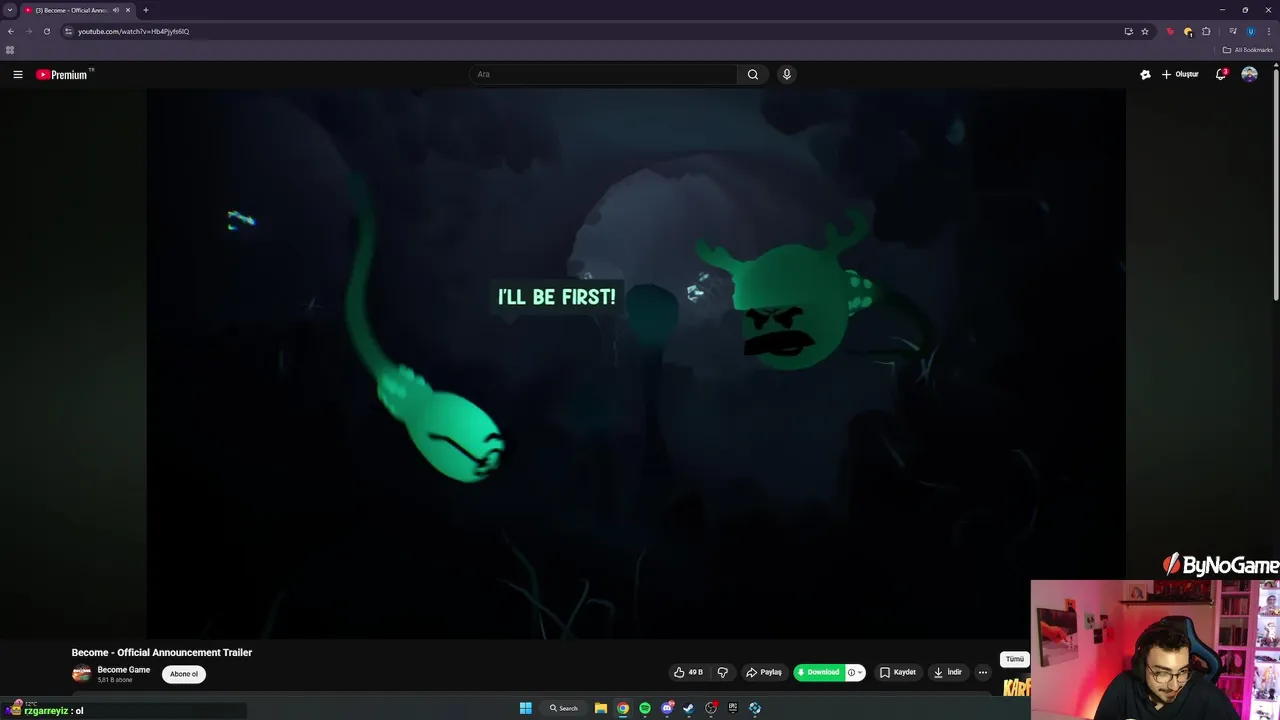Click the green Download button
Screen dimensions: 1280x720
pos(820,672)
